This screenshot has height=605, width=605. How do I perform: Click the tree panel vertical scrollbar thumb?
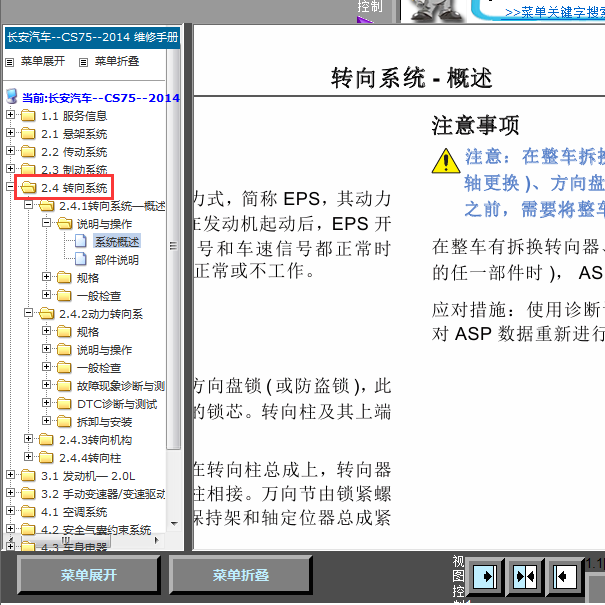tap(174, 247)
